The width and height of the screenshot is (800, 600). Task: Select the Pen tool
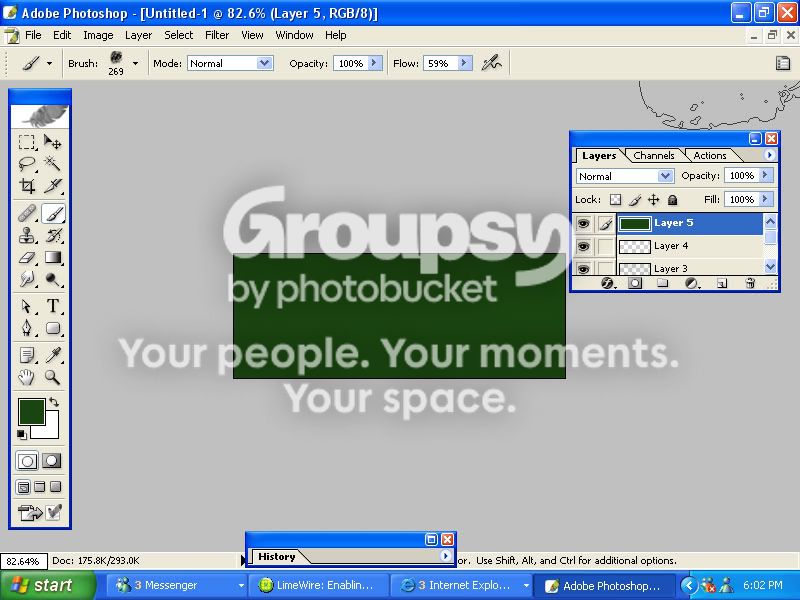tap(27, 328)
